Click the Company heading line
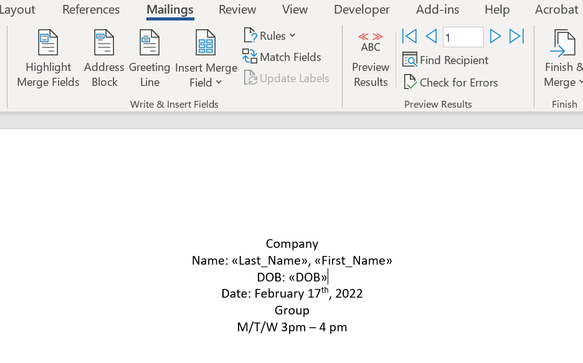 [292, 244]
